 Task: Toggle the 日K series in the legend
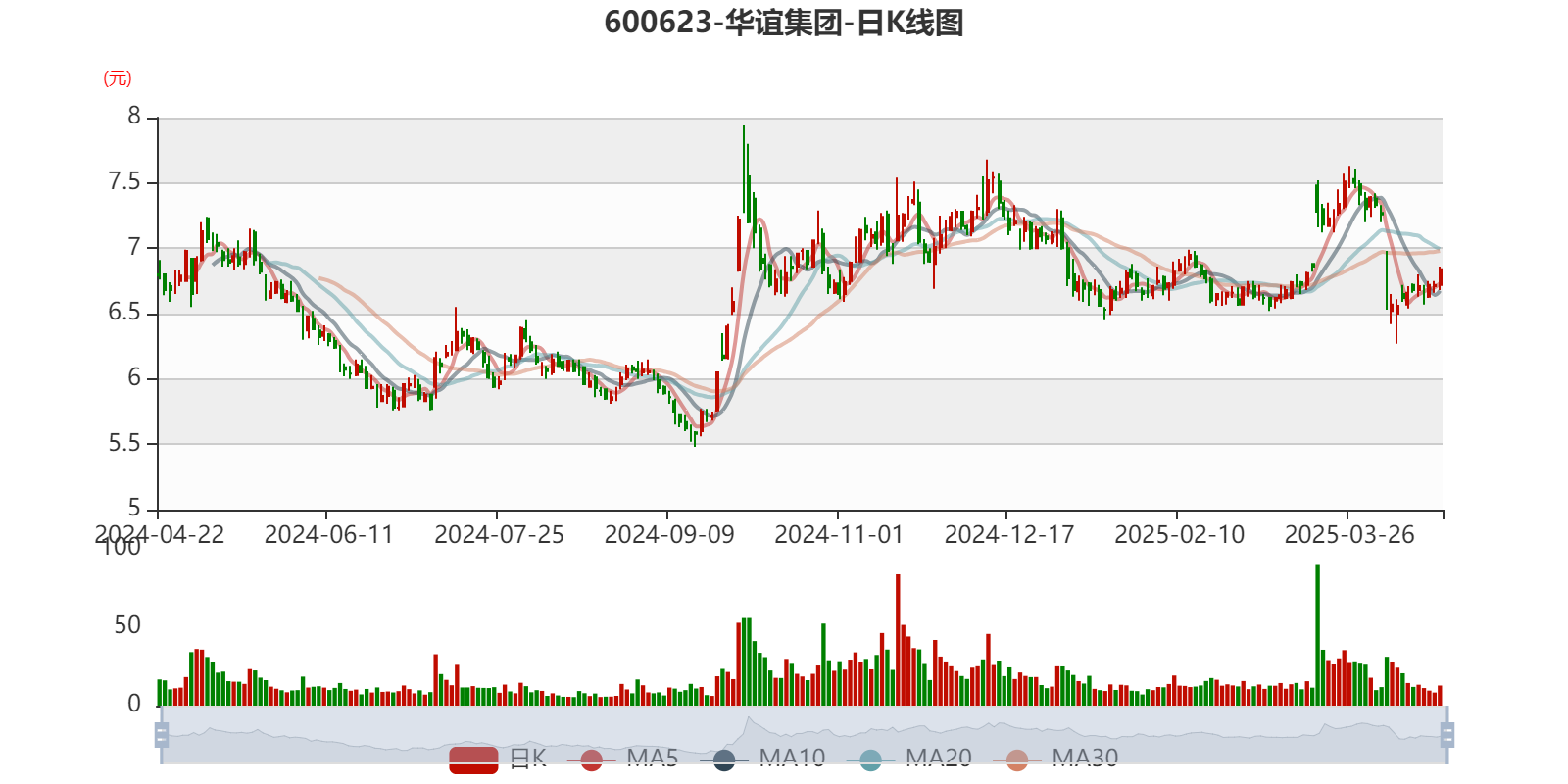[x=498, y=759]
